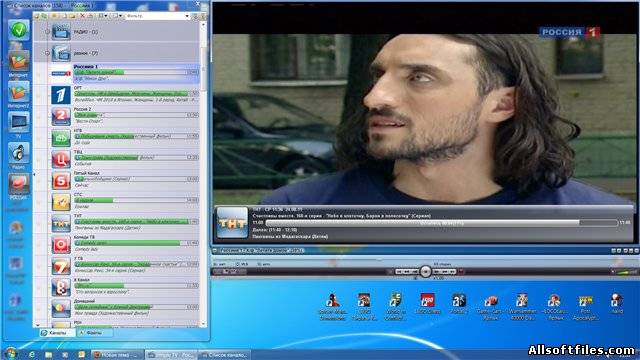Click the Домашний channel logo
The image size is (640, 360).
(x=61, y=308)
